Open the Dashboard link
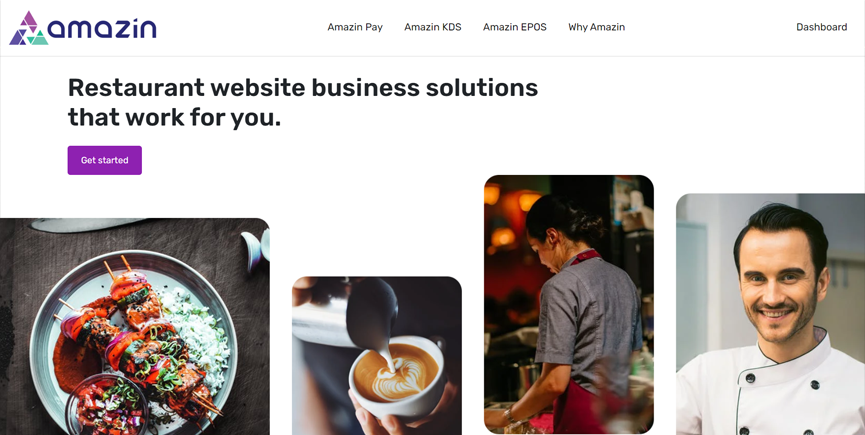Viewport: 865px width, 435px height. [x=821, y=27]
